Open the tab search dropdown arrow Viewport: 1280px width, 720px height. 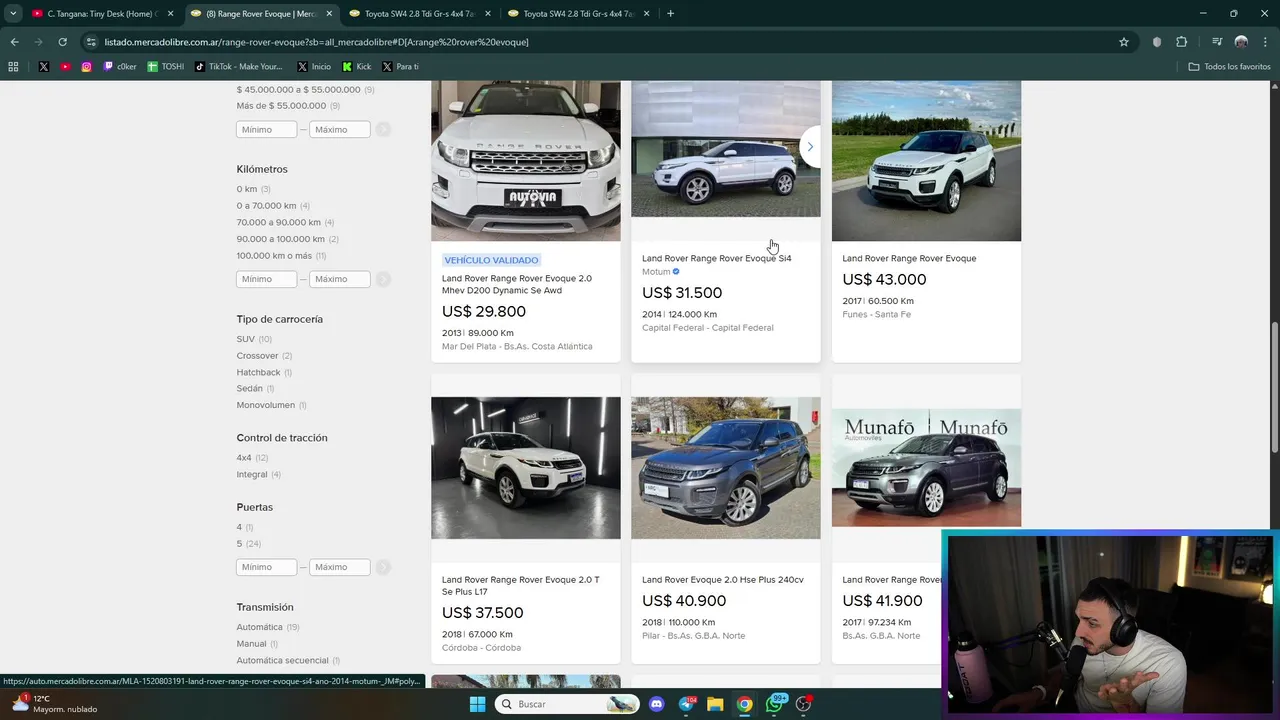(x=13, y=13)
